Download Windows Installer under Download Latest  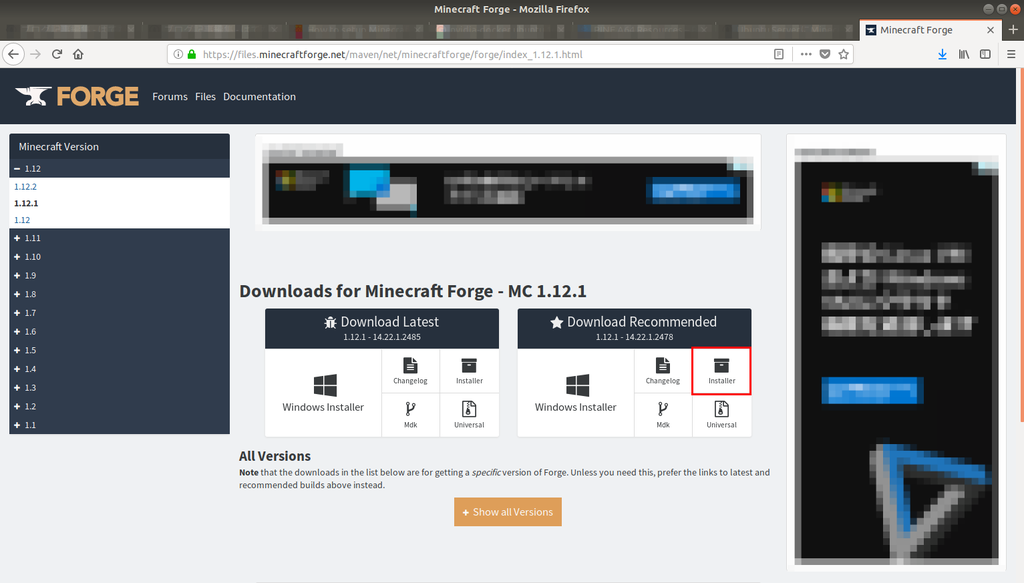[x=323, y=393]
